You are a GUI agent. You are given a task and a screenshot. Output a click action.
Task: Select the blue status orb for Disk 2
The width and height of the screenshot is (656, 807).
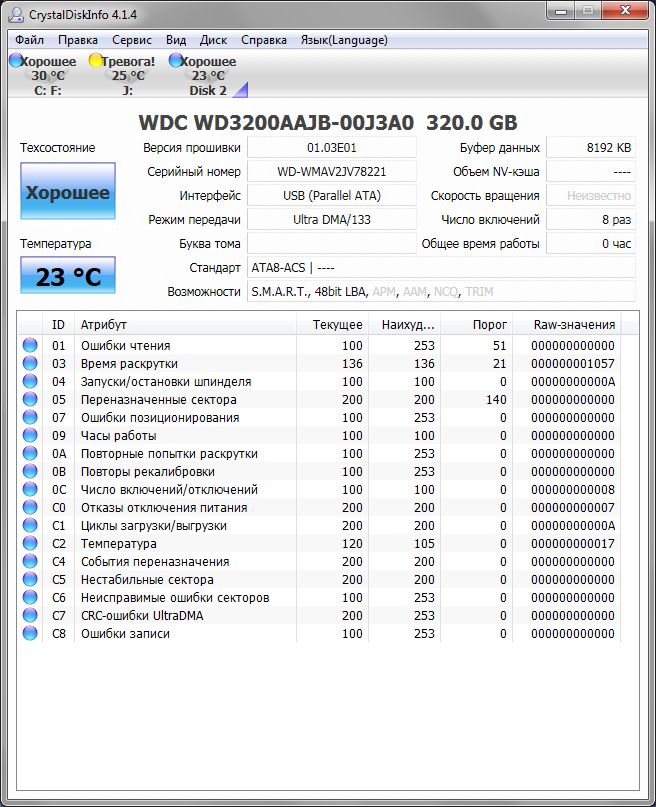(175, 60)
